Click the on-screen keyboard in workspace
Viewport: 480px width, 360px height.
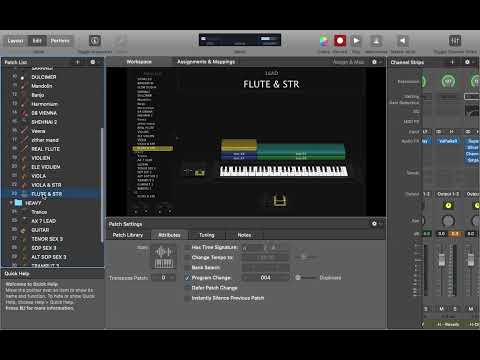click(x=284, y=171)
